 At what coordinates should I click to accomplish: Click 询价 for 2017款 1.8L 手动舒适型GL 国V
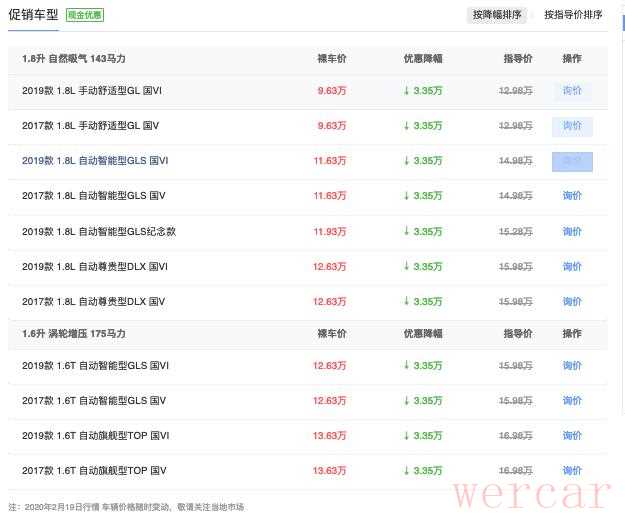(572, 126)
